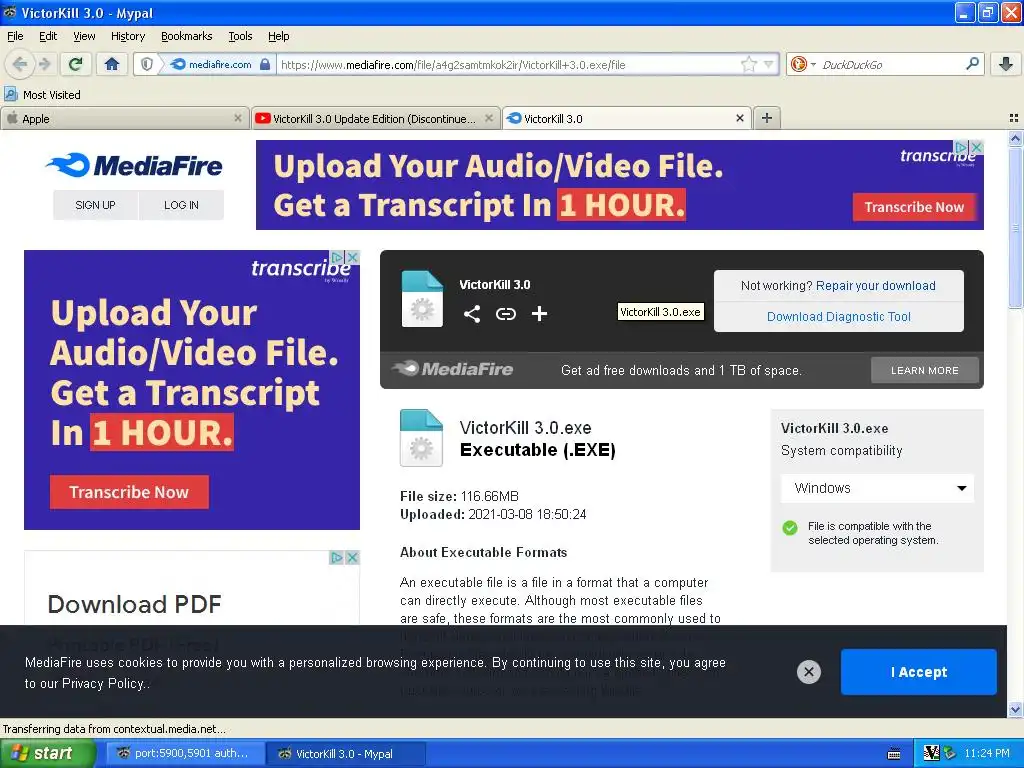The image size is (1024, 768).
Task: Close the Download PDF ad X
Action: [353, 558]
